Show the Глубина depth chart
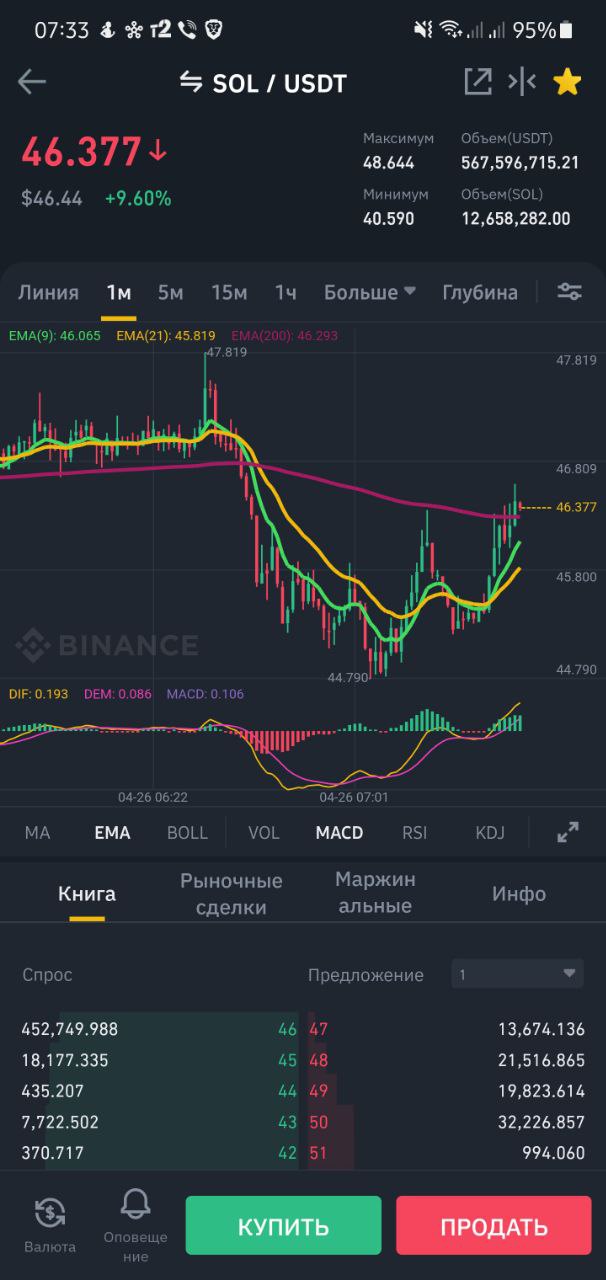 pos(480,292)
